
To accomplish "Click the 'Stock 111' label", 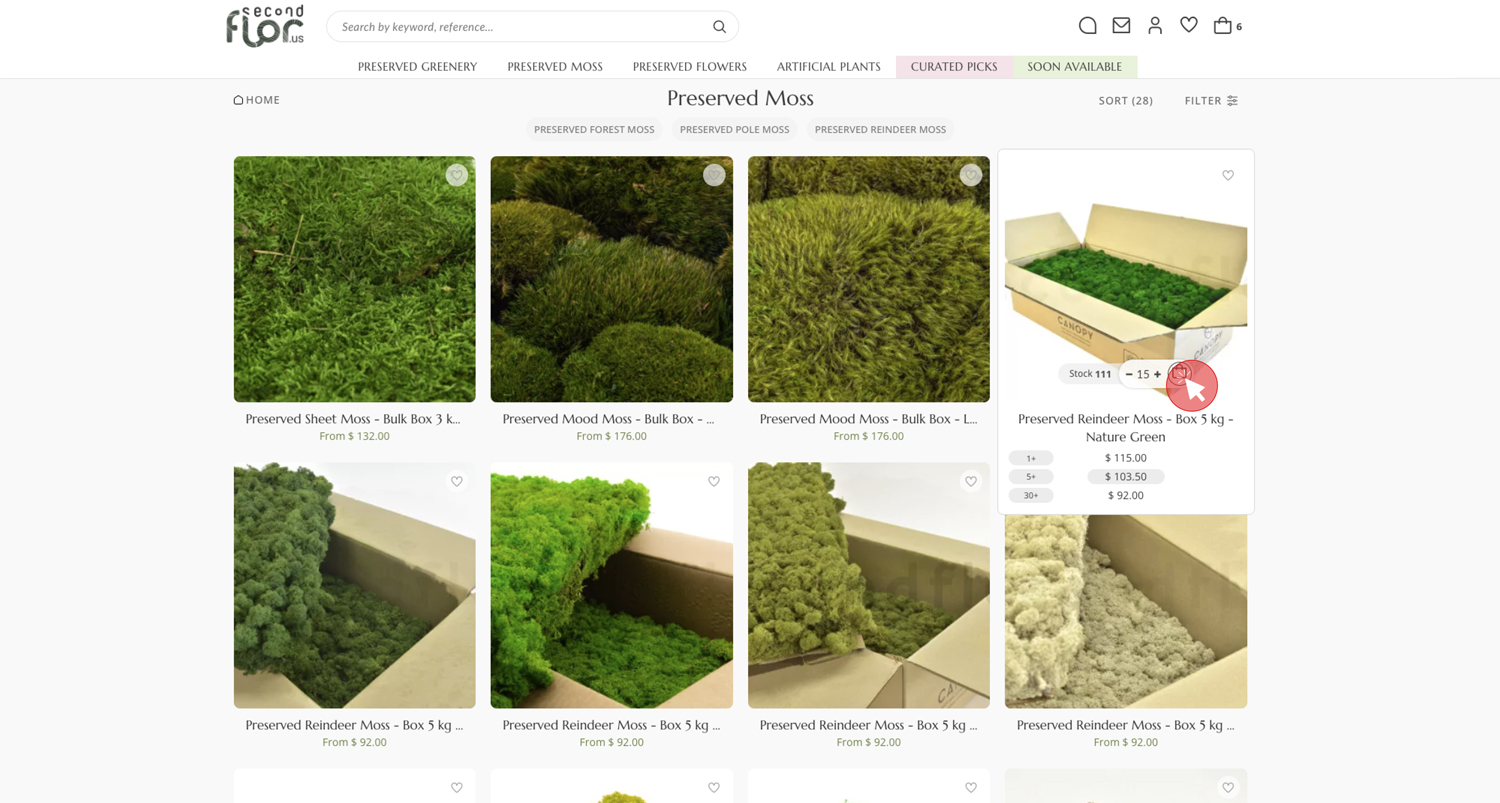I will click(x=1089, y=374).
